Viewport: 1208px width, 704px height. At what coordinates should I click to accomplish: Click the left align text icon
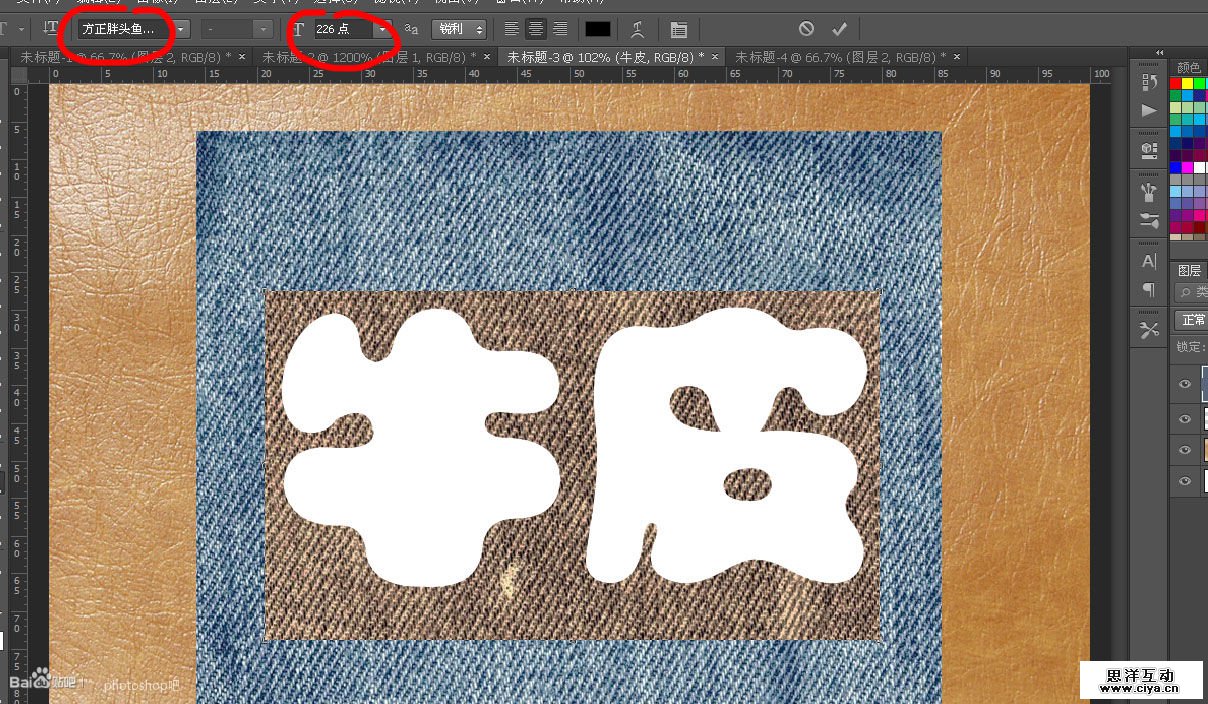click(511, 29)
